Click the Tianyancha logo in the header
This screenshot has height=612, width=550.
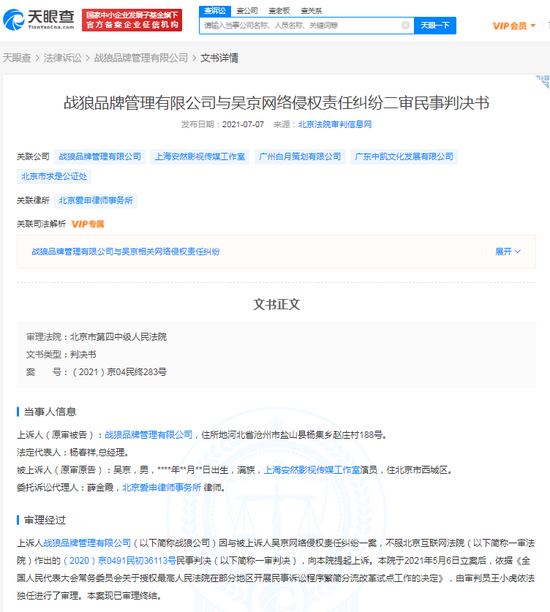click(x=38, y=20)
